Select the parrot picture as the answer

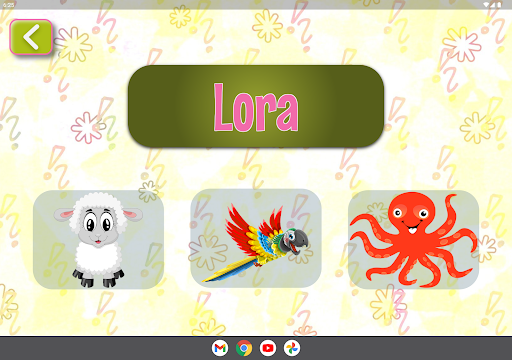256,238
